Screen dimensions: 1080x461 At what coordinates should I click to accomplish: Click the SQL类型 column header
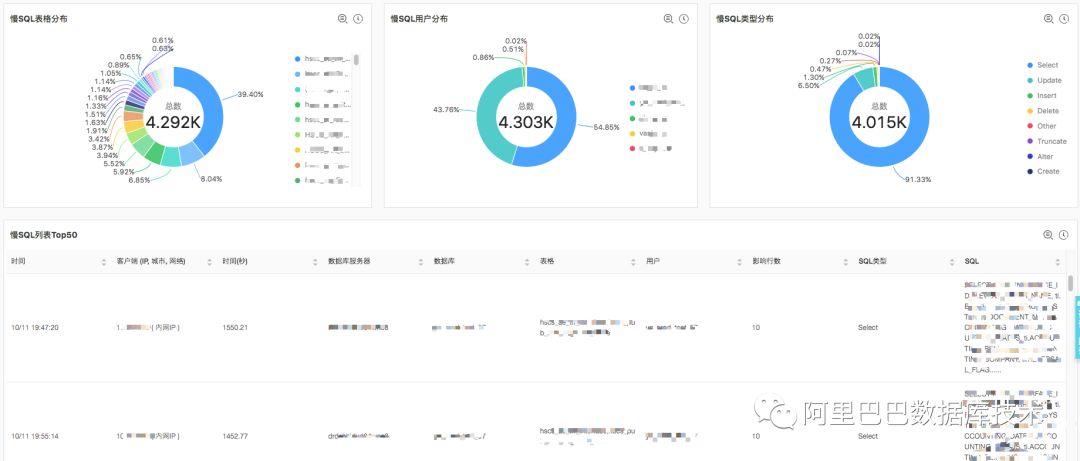[x=872, y=262]
